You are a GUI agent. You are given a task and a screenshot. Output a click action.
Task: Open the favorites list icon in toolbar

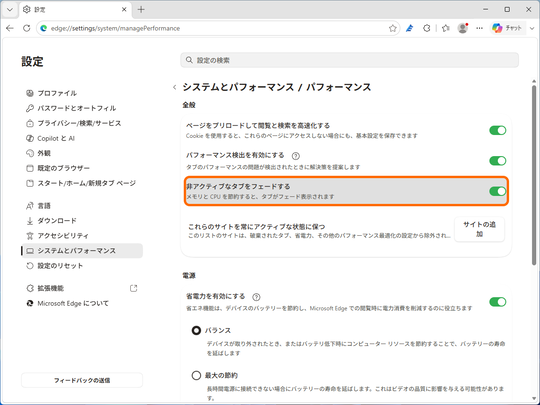click(x=446, y=28)
